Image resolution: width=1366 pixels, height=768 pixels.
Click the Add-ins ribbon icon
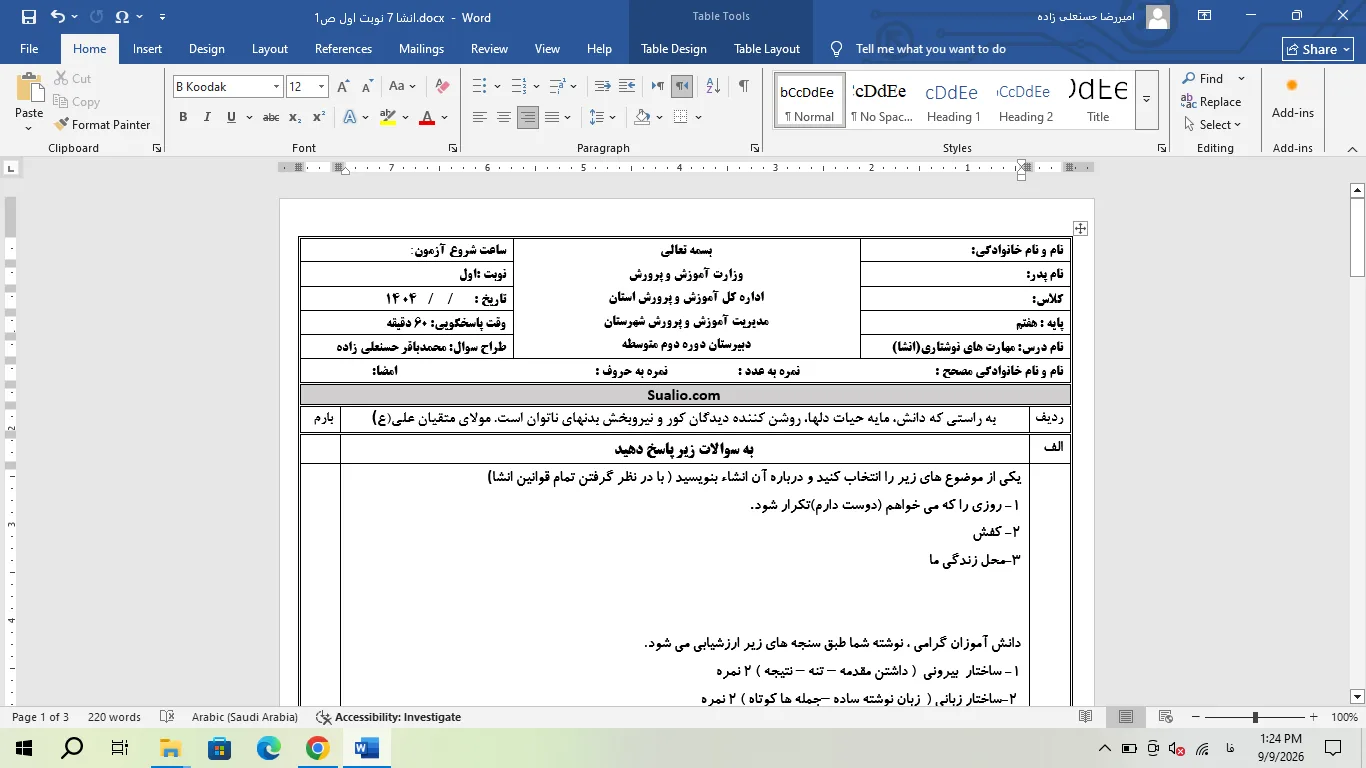1292,98
